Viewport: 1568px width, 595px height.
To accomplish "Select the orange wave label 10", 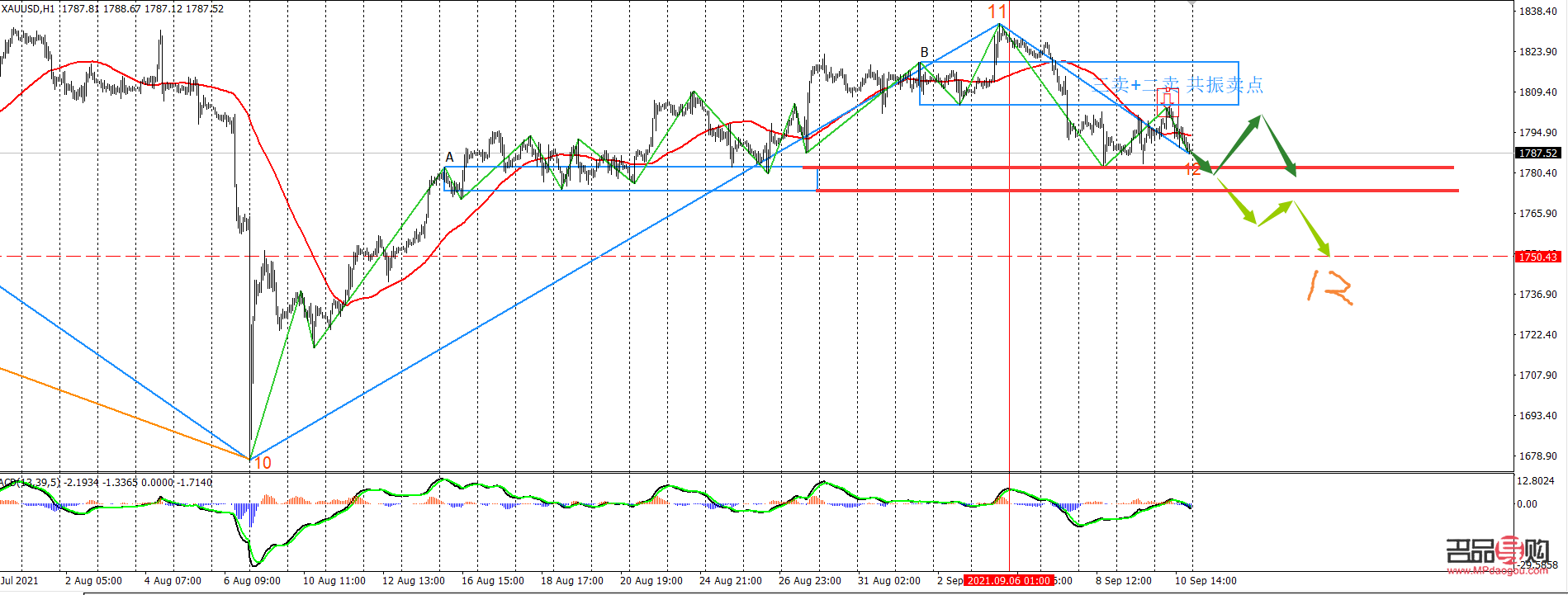I will 263,463.
